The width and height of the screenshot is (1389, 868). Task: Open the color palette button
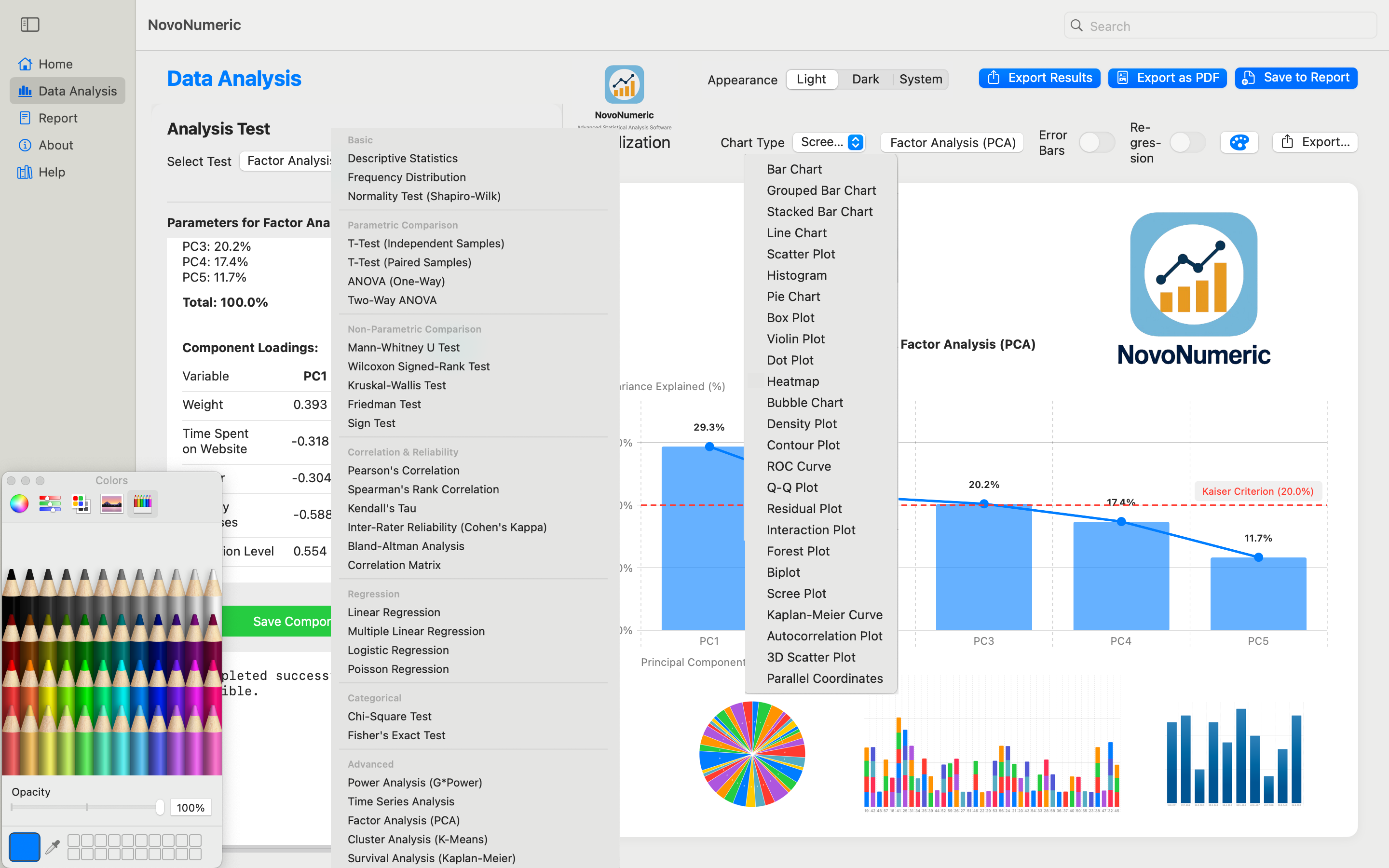[1239, 142]
